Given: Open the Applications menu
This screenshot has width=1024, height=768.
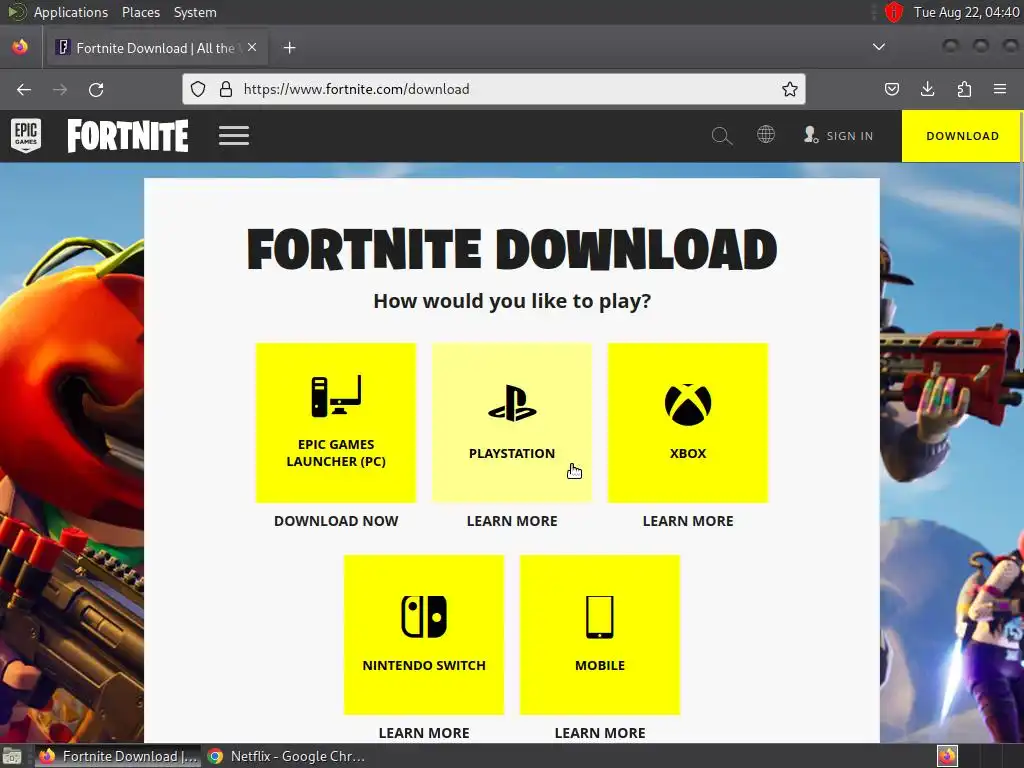Looking at the screenshot, I should [x=71, y=12].
